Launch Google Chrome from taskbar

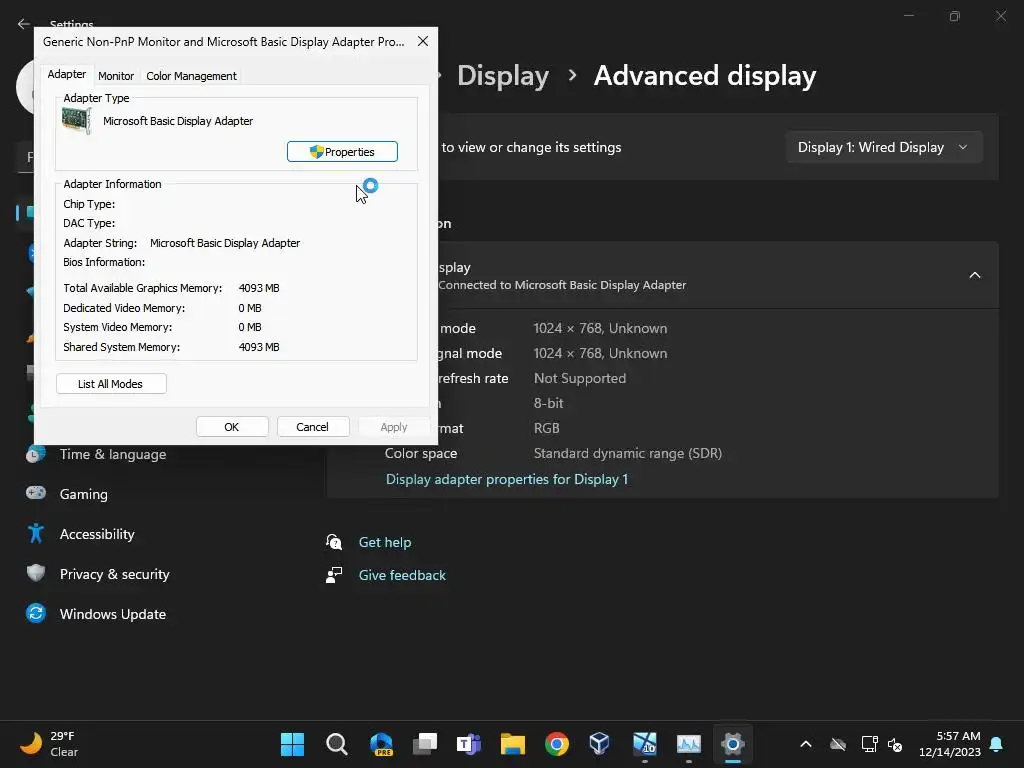(x=556, y=744)
